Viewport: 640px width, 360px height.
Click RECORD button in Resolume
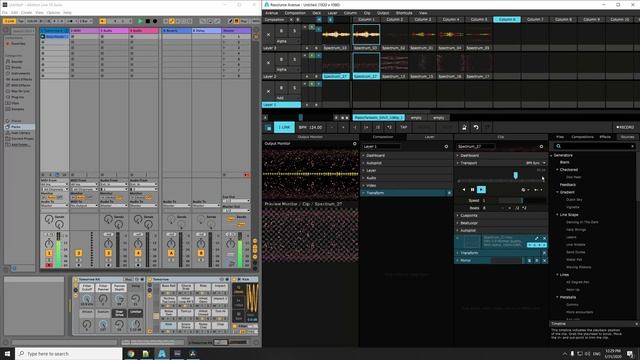click(x=625, y=127)
